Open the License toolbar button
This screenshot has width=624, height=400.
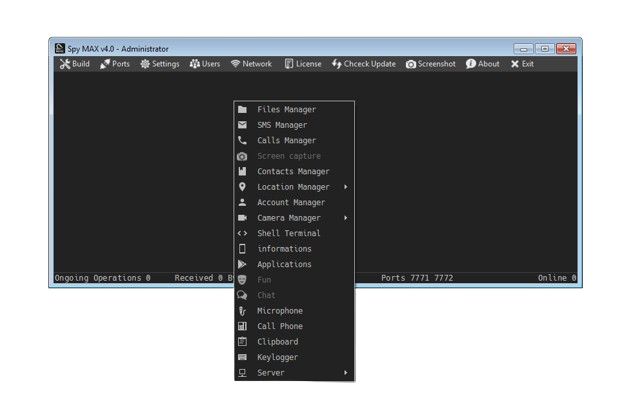[303, 64]
